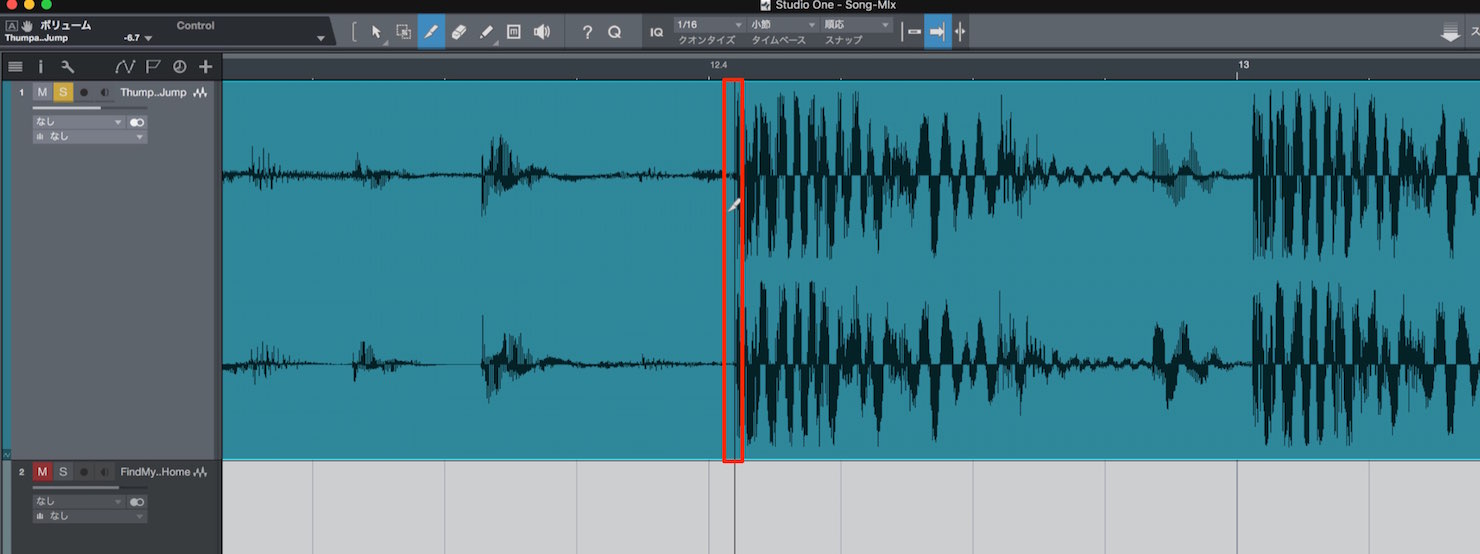The image size is (1480, 554).
Task: Open the 小節 timebase dropdown
Action: (x=784, y=24)
